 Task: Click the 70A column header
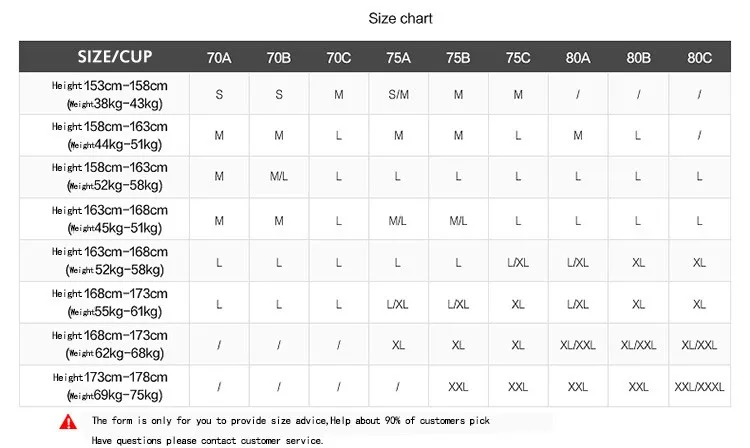(219, 58)
